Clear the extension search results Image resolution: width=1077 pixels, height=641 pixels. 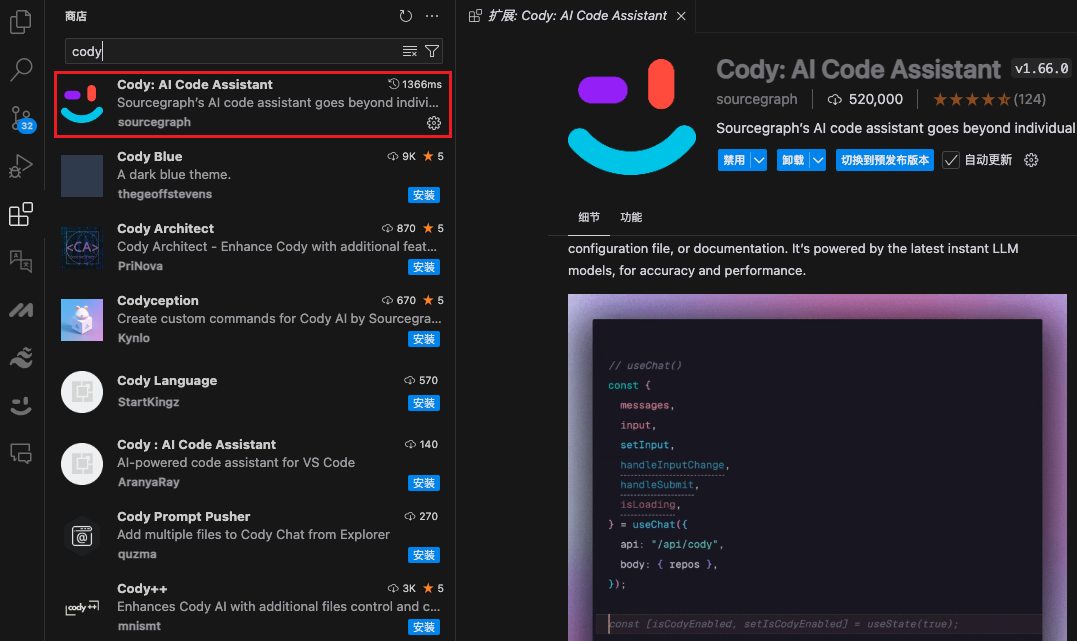410,52
